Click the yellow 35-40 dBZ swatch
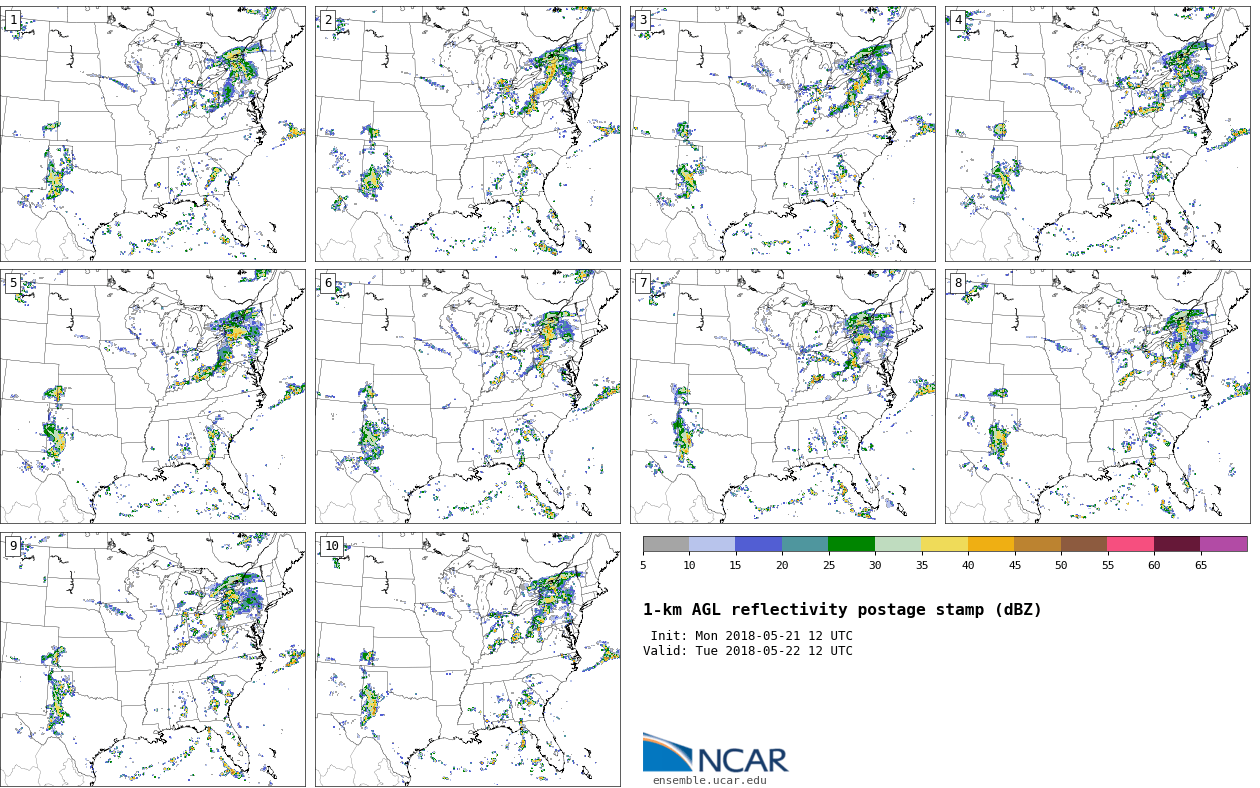Image resolution: width=1260 pixels, height=788 pixels. tap(944, 544)
